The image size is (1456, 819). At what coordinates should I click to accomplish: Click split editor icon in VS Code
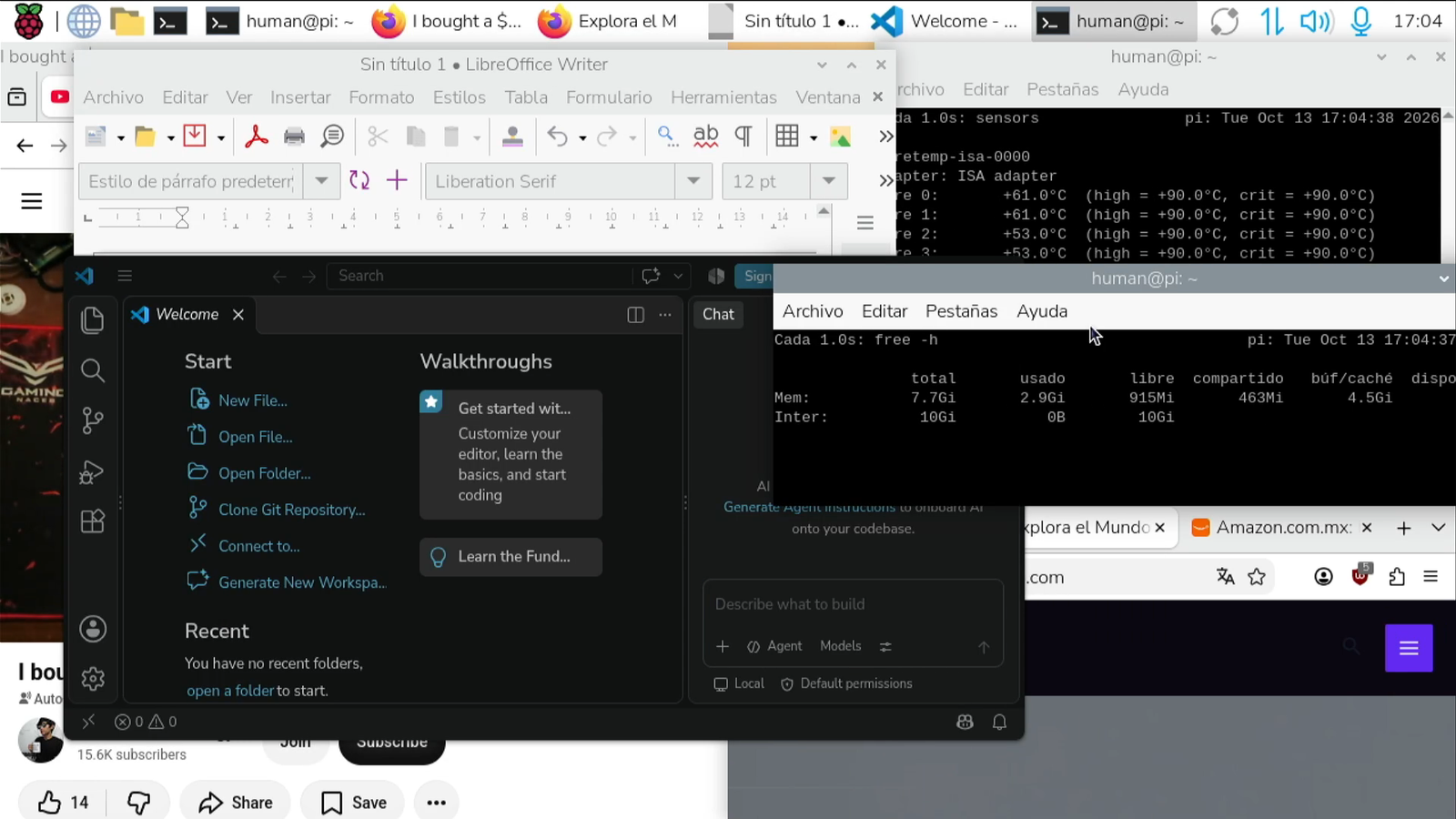click(x=635, y=315)
